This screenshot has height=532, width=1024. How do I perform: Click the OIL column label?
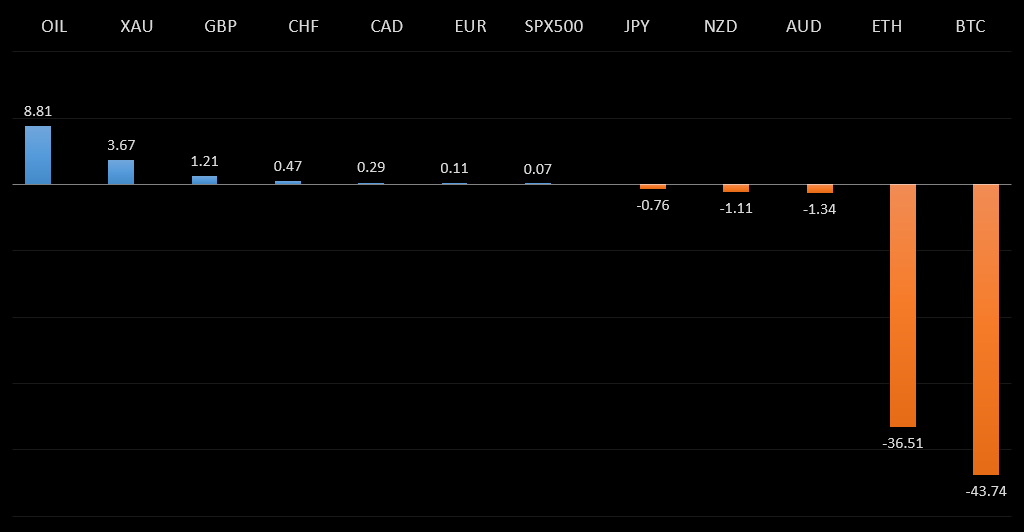tap(54, 26)
